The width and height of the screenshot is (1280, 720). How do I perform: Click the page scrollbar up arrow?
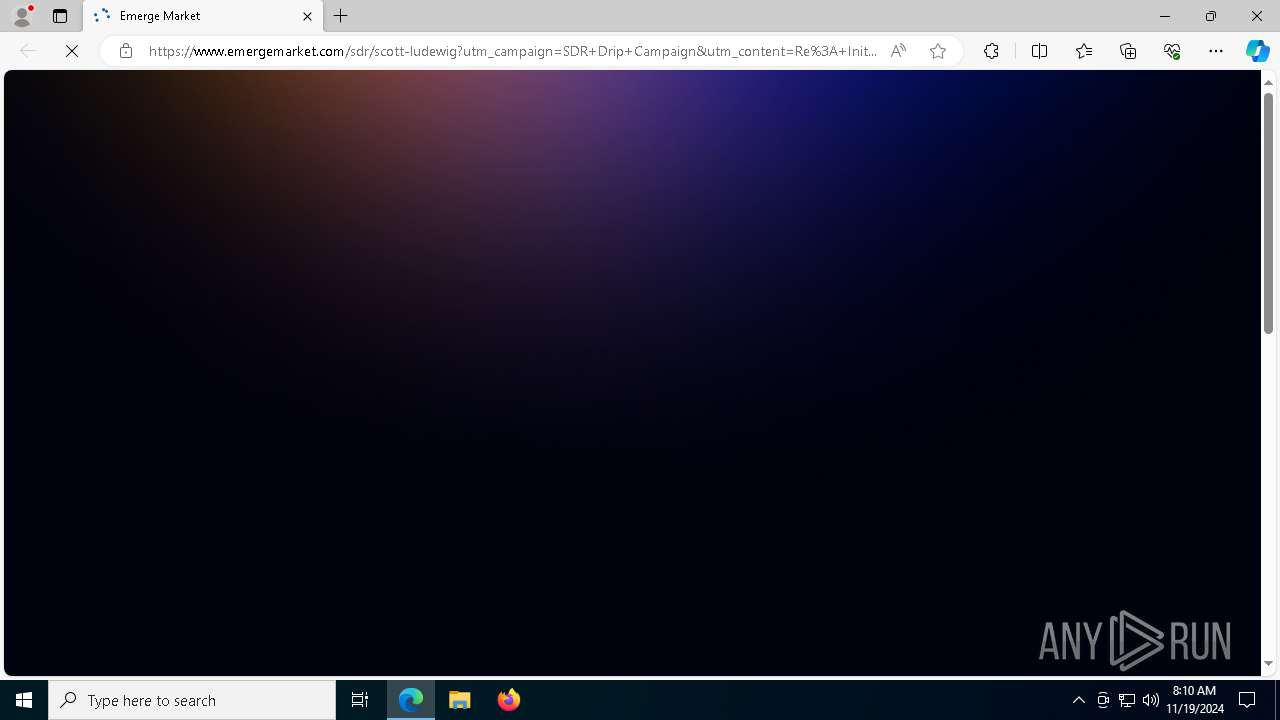[1268, 82]
